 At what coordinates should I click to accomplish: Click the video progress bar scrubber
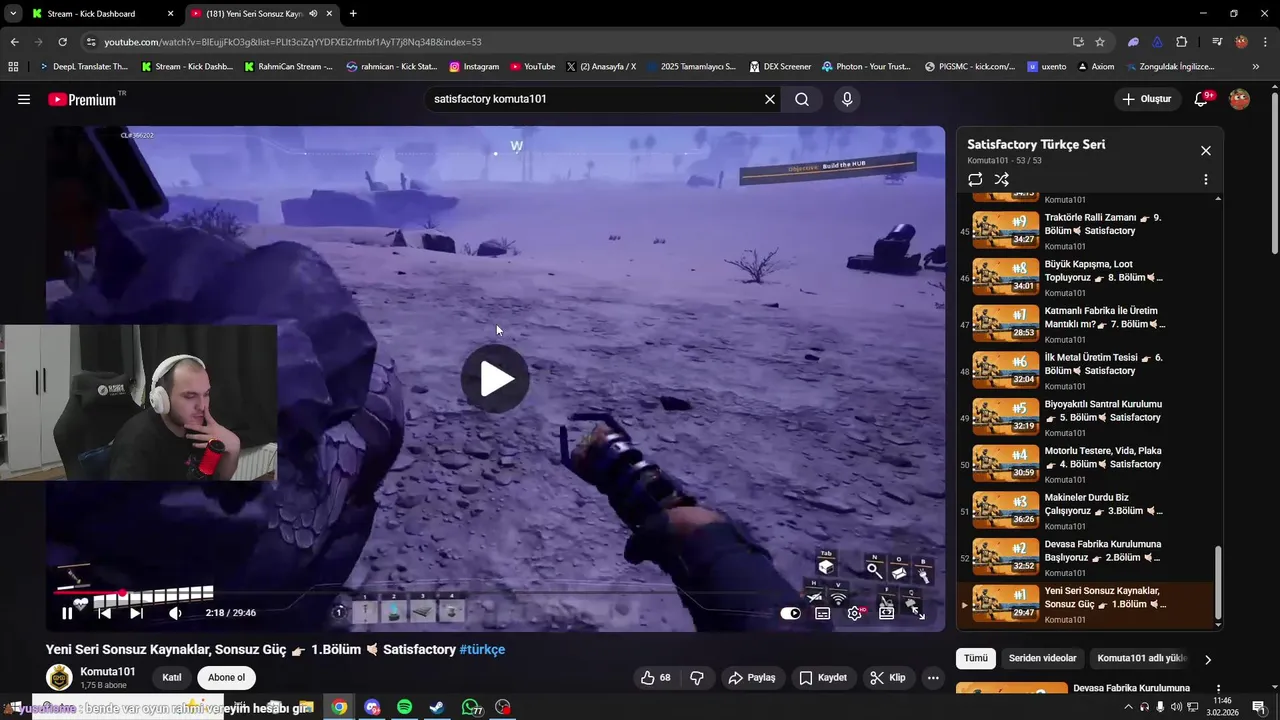click(123, 594)
